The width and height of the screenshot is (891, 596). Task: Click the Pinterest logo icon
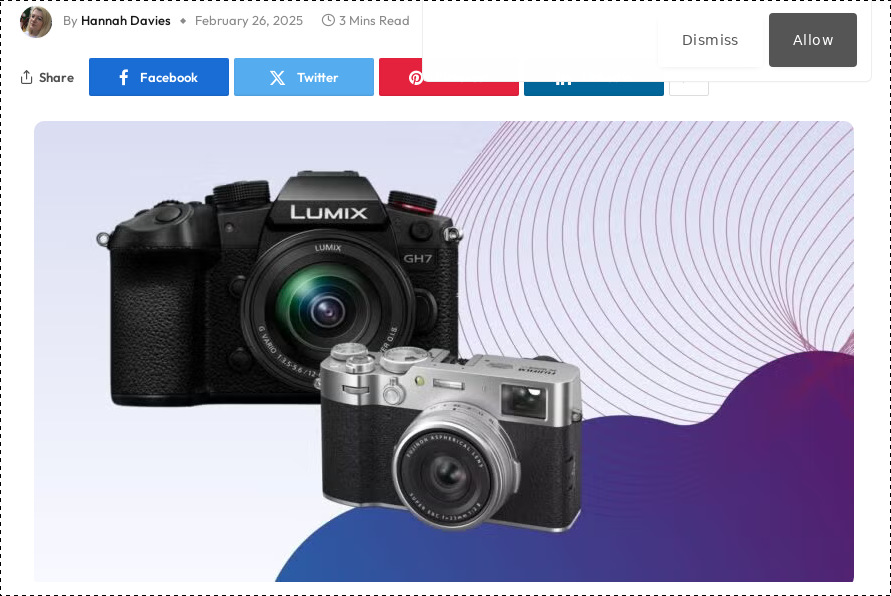(416, 78)
